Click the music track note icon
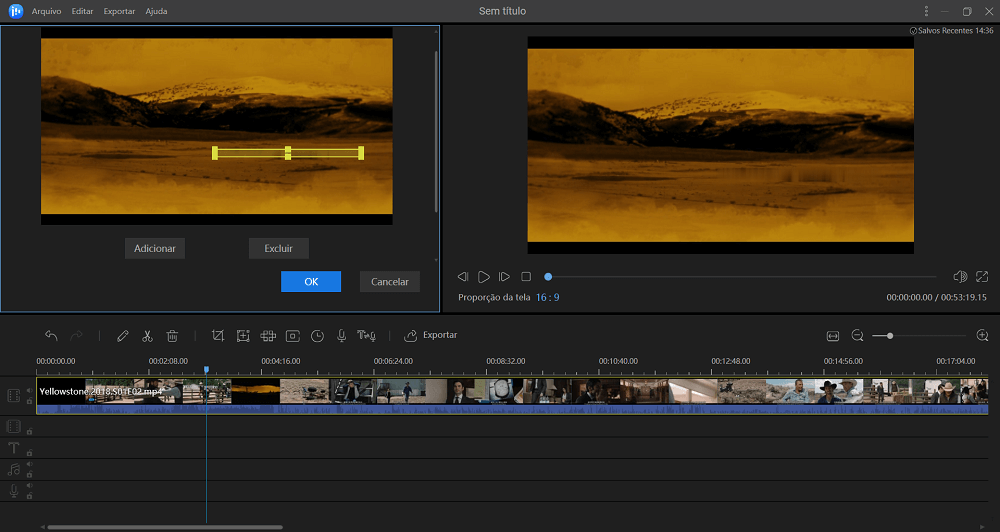Image resolution: width=1000 pixels, height=532 pixels. [x=13, y=469]
